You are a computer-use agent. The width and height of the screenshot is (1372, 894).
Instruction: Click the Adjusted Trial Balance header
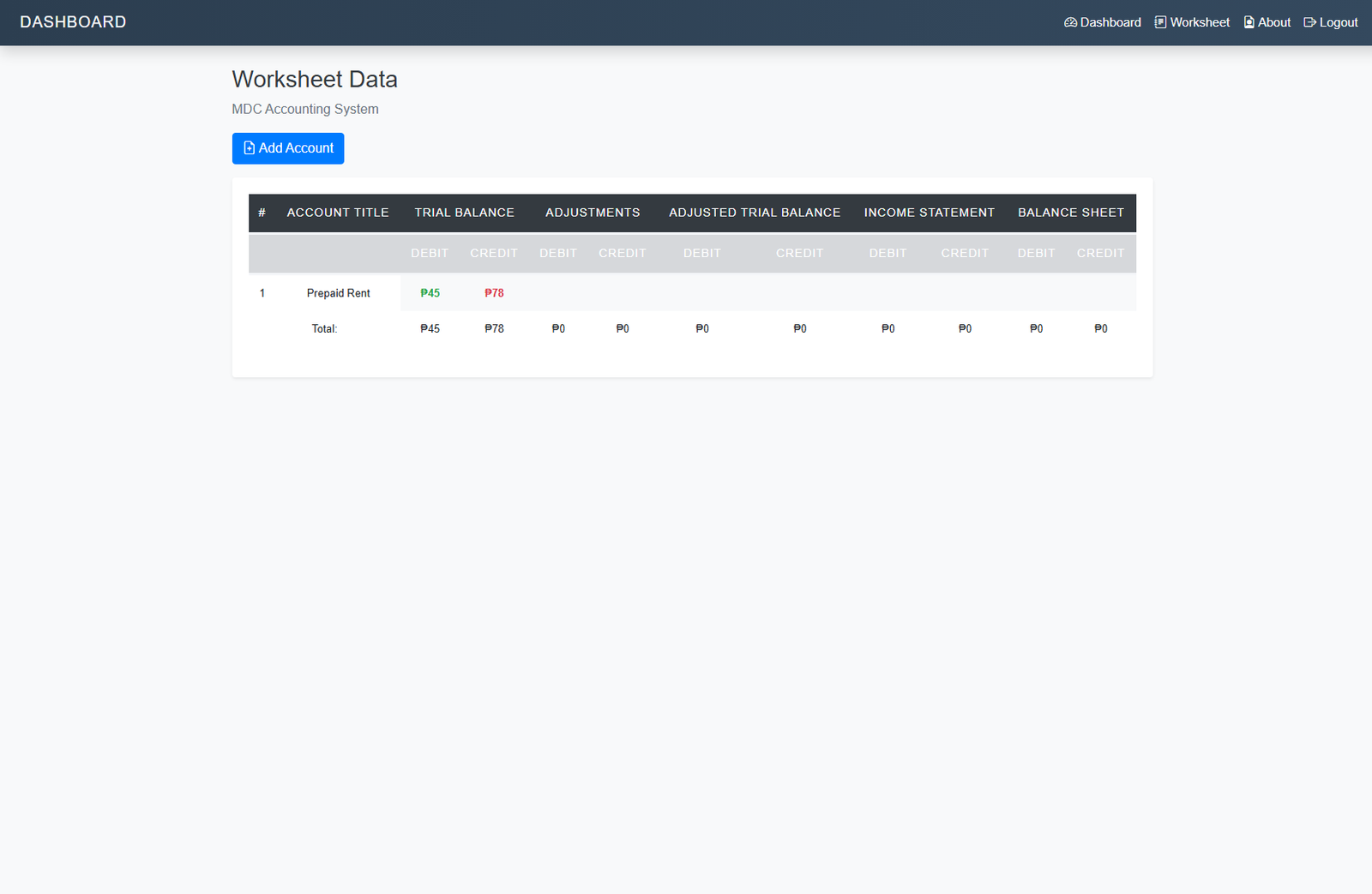coord(755,213)
